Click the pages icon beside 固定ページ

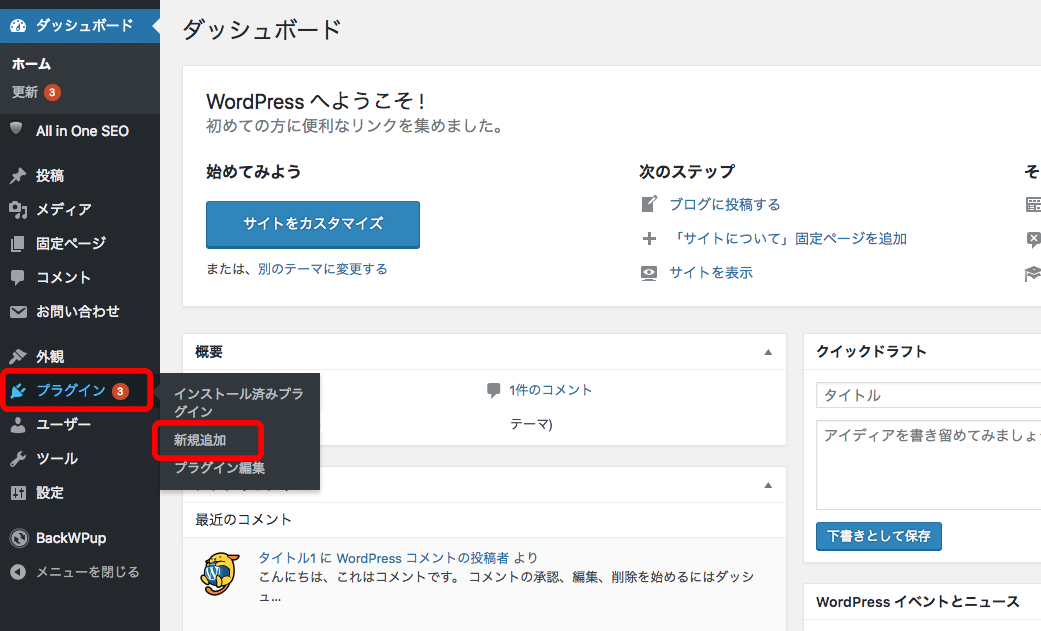click(x=17, y=244)
